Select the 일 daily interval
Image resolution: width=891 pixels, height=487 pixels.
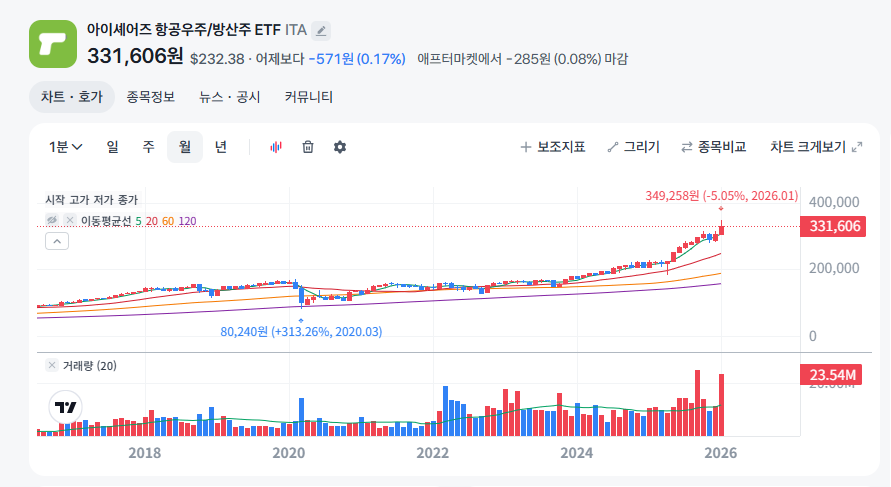pos(113,147)
